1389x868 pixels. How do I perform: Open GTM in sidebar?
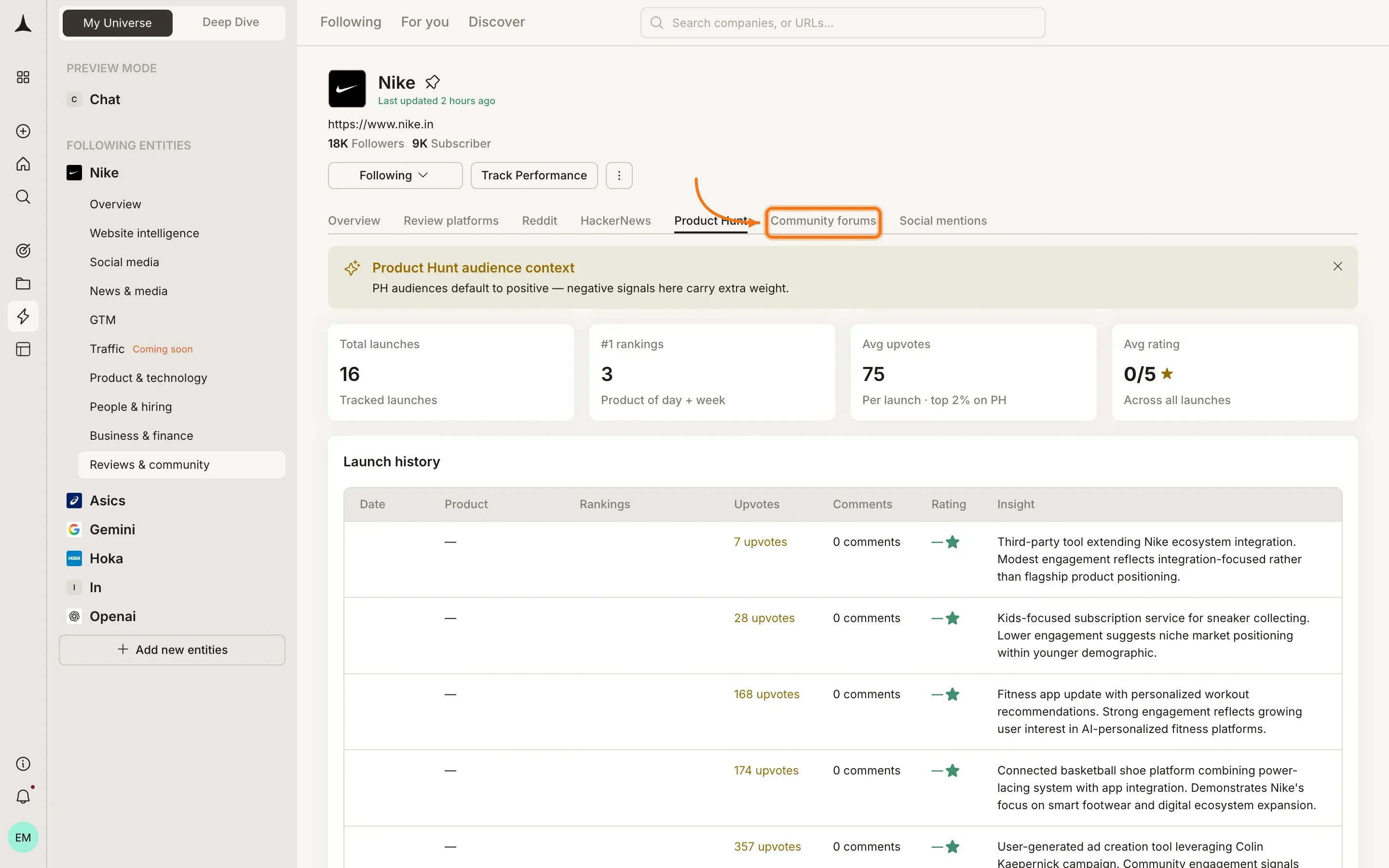tap(103, 320)
